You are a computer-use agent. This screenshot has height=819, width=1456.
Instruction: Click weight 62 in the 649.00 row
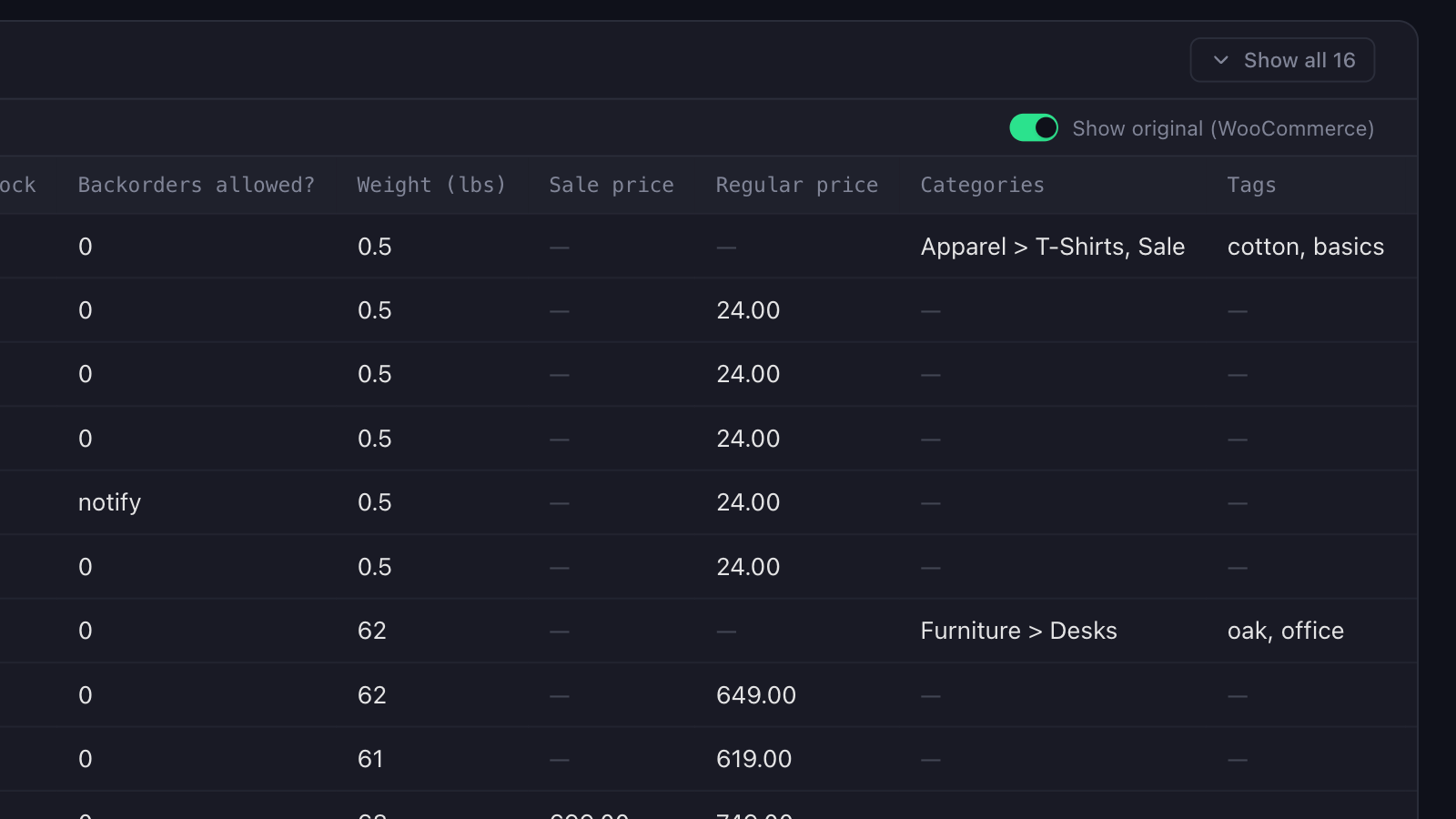tap(372, 695)
